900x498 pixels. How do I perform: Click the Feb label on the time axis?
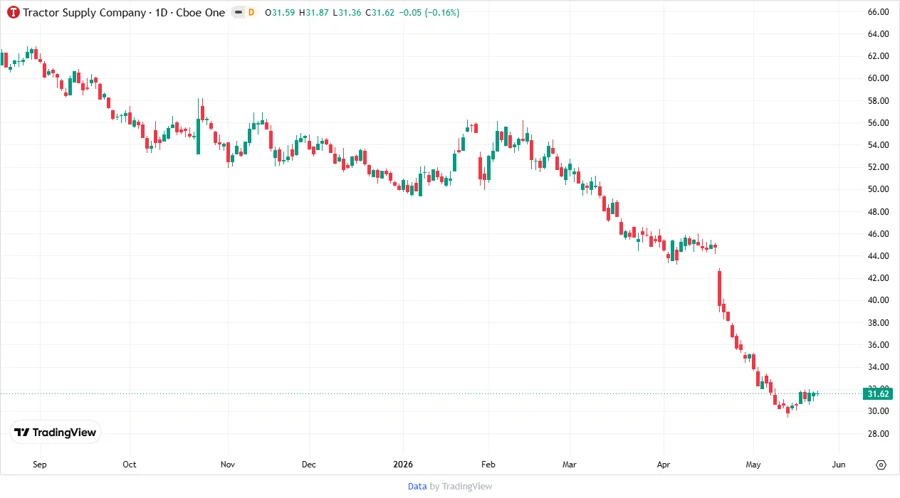(488, 464)
